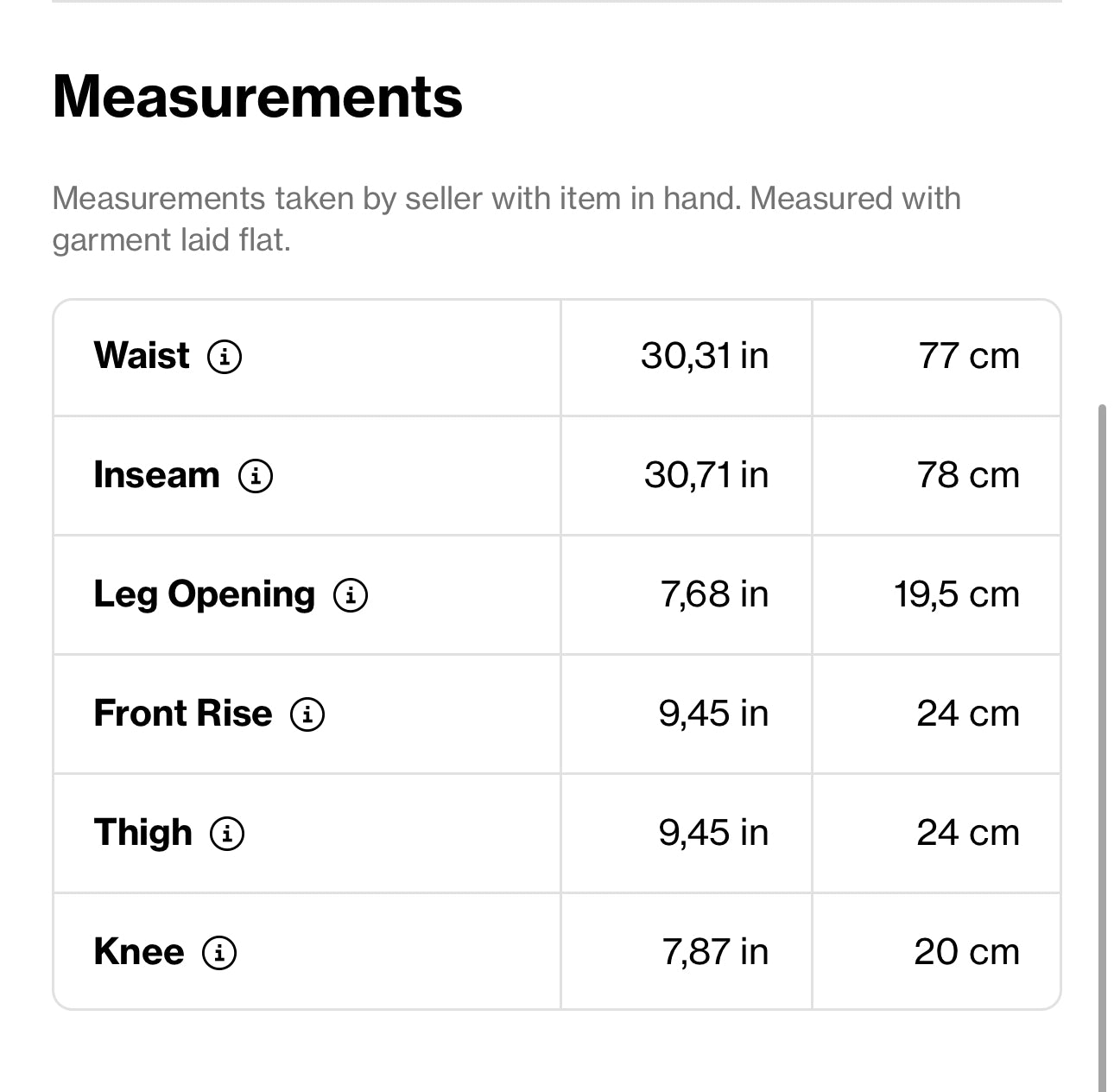Select the 77 cm waist value
1114x1092 pixels.
click(x=968, y=356)
